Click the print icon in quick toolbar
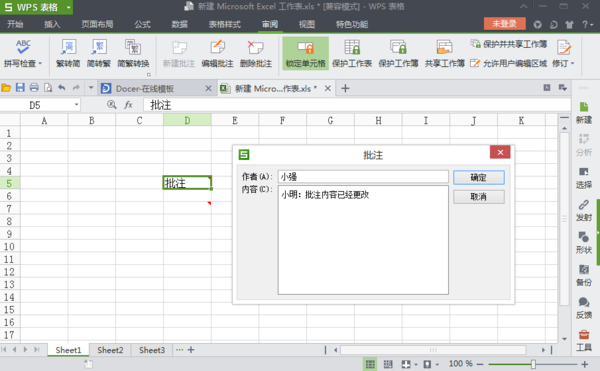 34,88
